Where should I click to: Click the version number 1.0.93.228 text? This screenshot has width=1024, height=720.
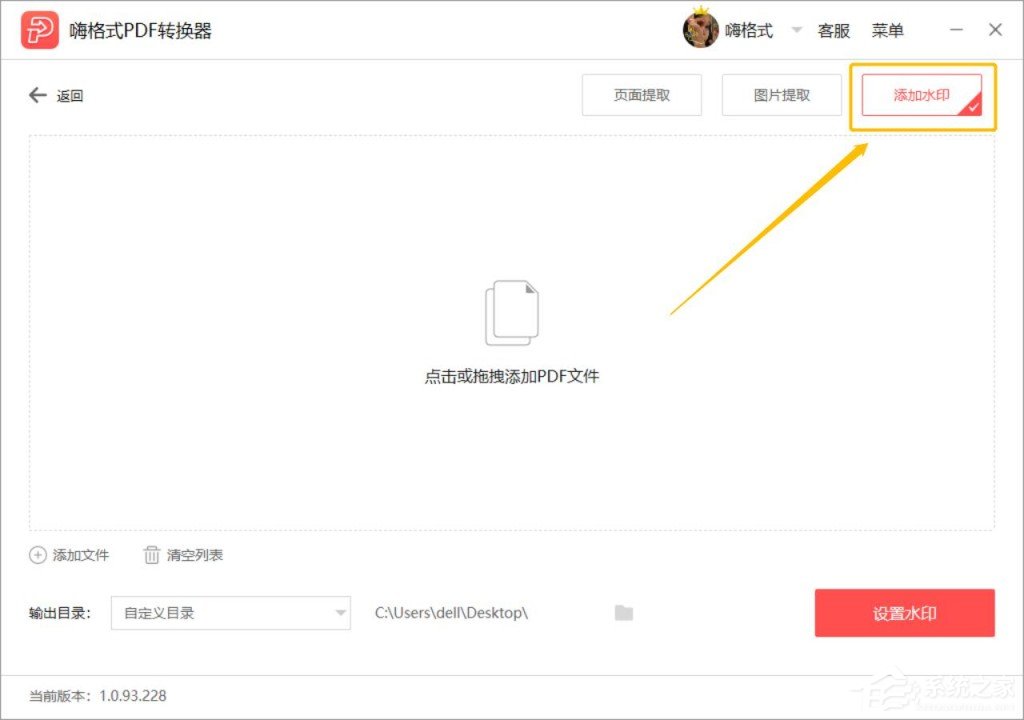133,695
